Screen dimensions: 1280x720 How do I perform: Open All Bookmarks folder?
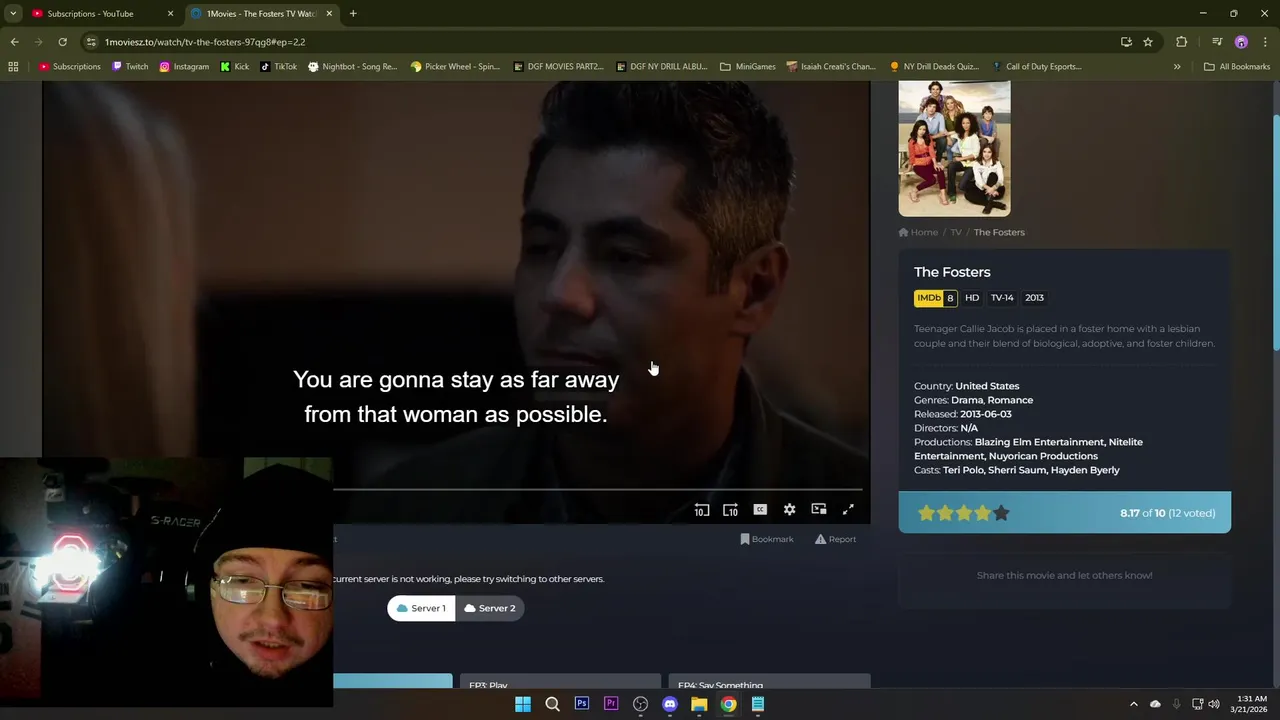pos(1237,67)
